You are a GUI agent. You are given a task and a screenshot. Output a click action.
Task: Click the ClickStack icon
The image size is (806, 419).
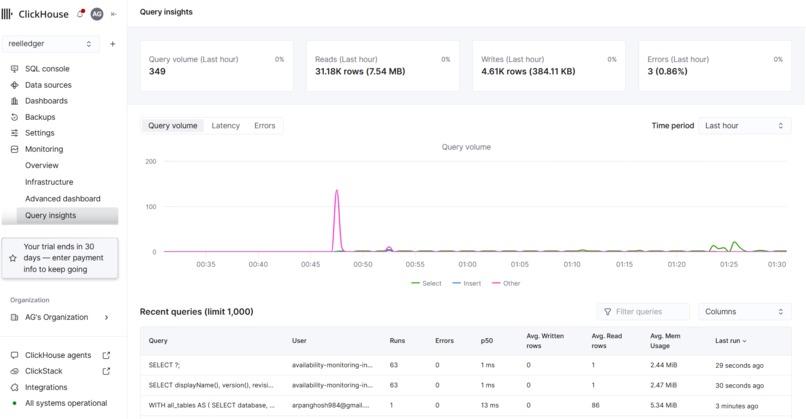tap(14, 371)
